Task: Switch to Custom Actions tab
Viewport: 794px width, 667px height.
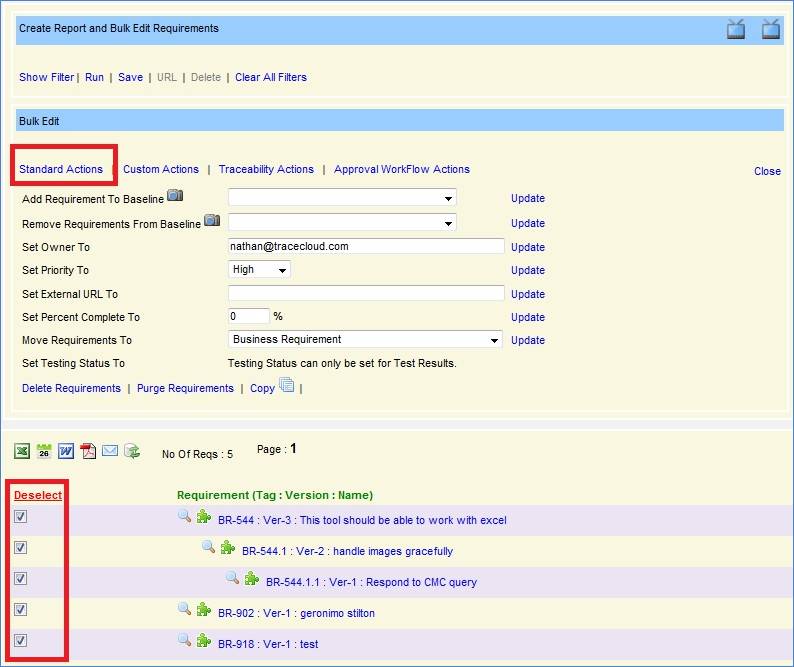Action: point(161,170)
